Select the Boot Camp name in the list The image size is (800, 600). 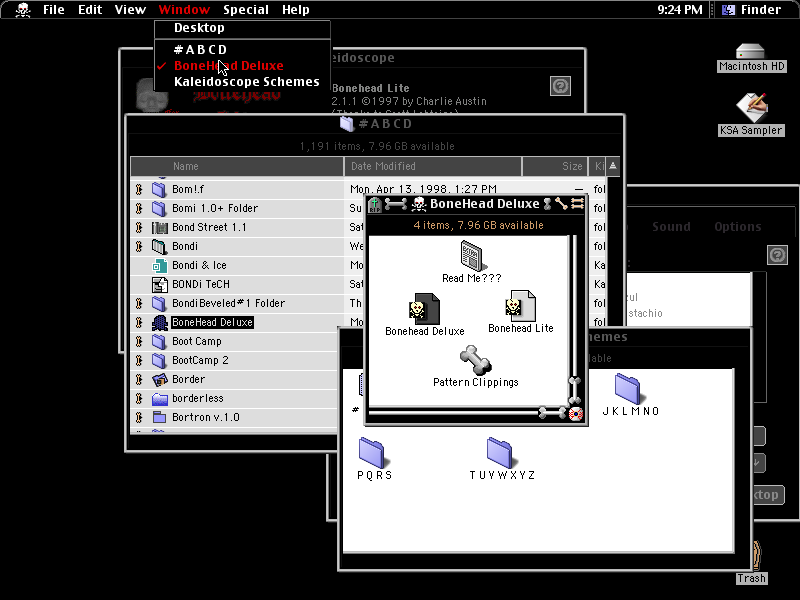[197, 341]
